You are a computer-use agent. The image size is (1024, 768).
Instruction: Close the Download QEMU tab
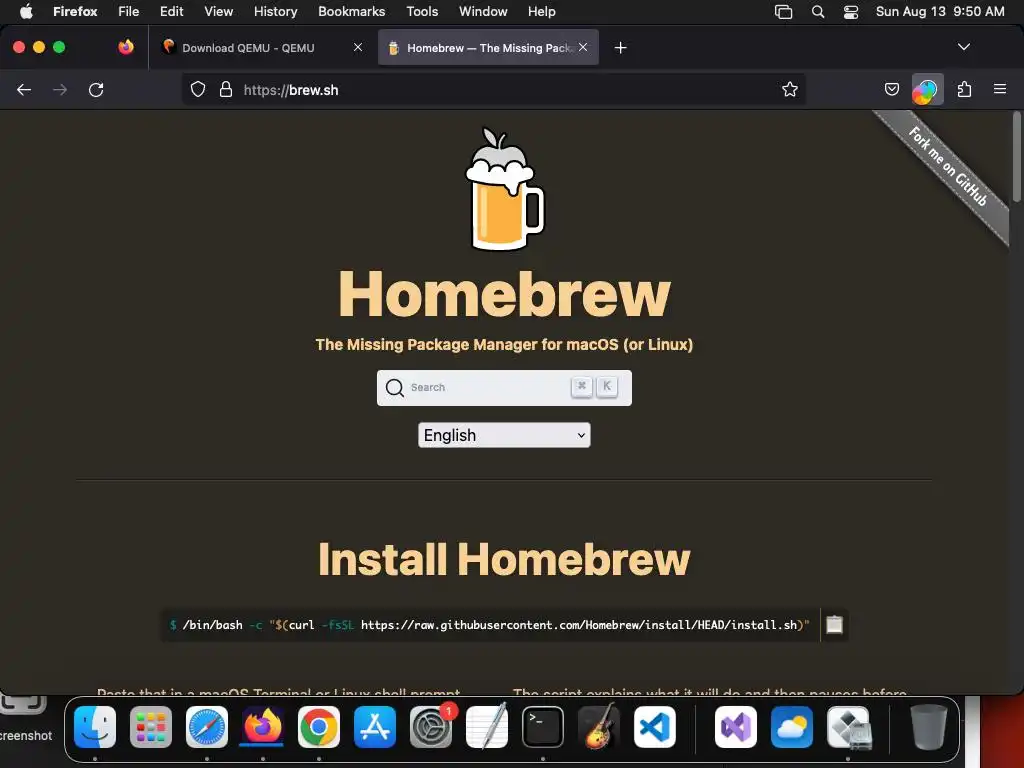click(358, 47)
